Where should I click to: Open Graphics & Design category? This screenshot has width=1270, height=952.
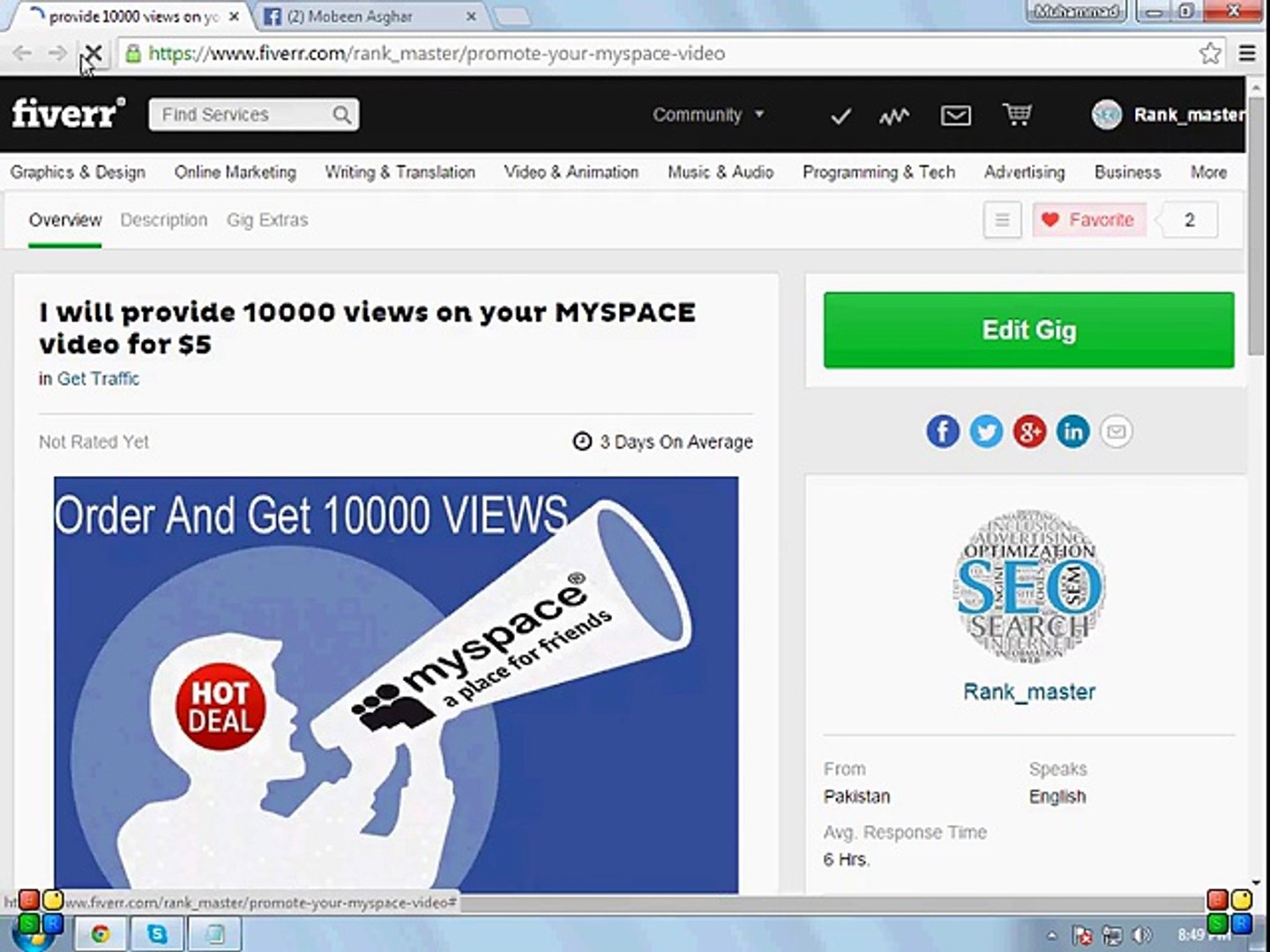tap(78, 172)
